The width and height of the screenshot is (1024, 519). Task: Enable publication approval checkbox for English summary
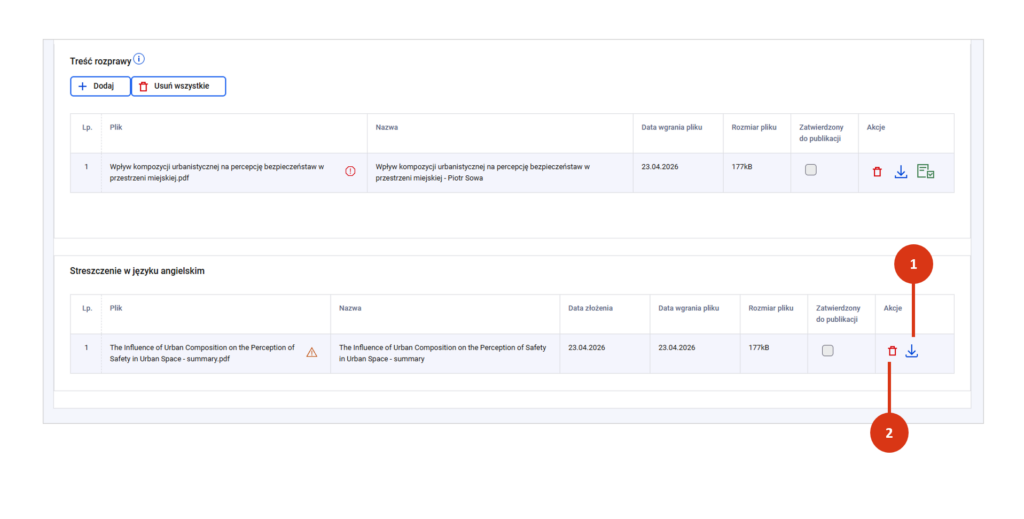(828, 350)
